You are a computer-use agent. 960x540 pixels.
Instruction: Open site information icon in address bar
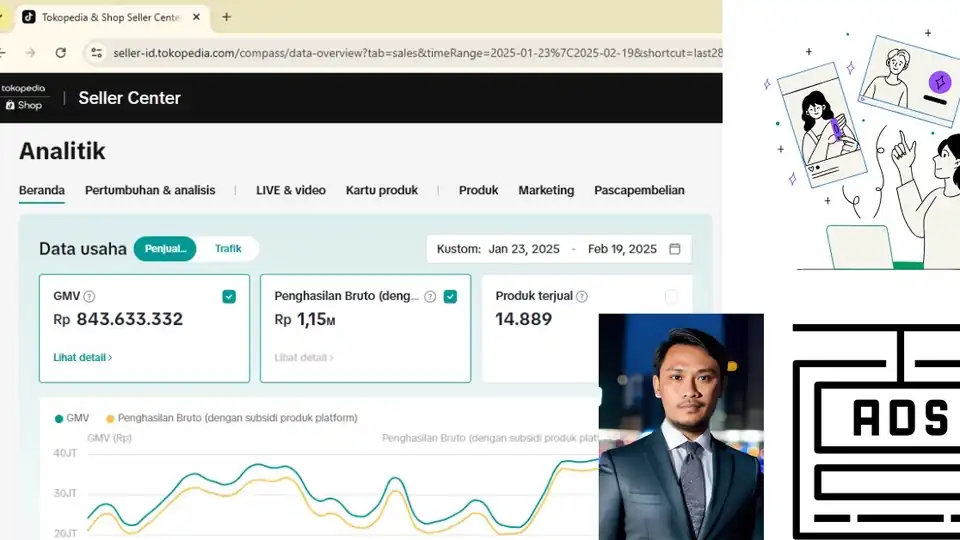tap(96, 53)
